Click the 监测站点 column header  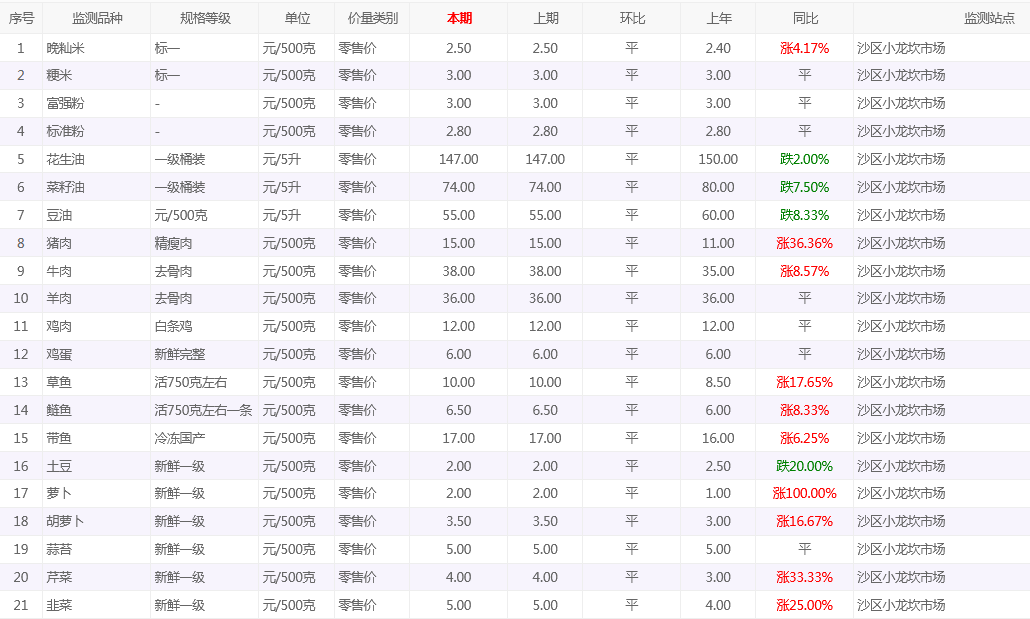pyautogui.click(x=989, y=18)
